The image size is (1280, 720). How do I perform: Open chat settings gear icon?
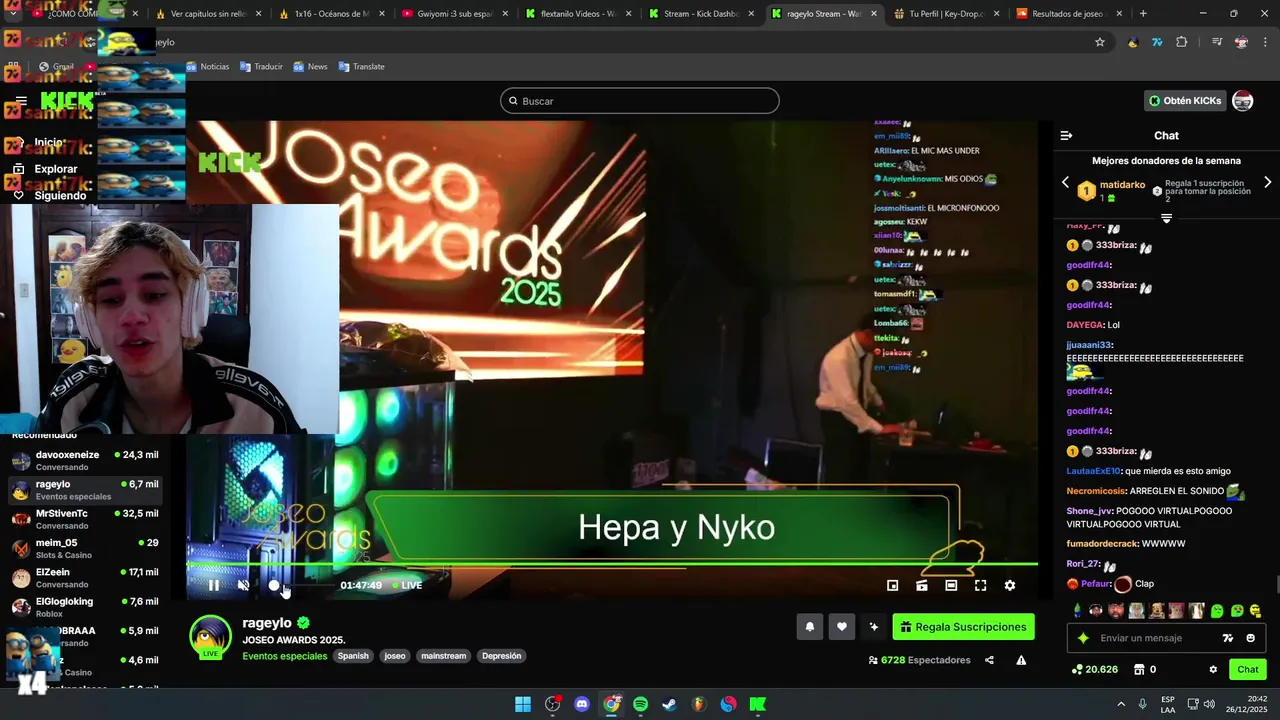pos(1213,670)
